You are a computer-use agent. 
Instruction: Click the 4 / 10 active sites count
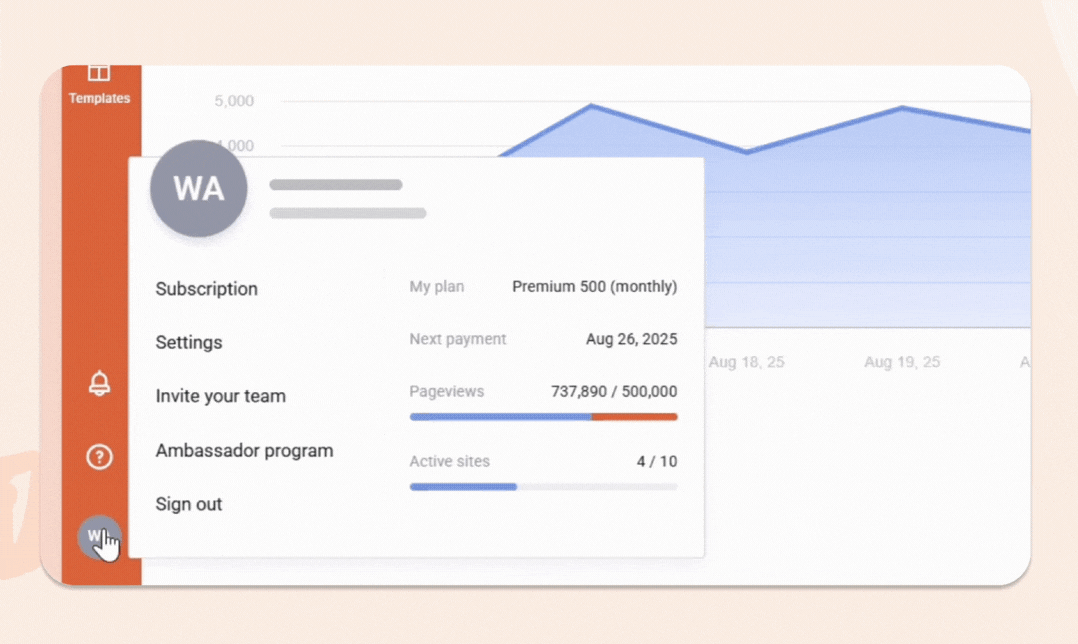coord(656,462)
